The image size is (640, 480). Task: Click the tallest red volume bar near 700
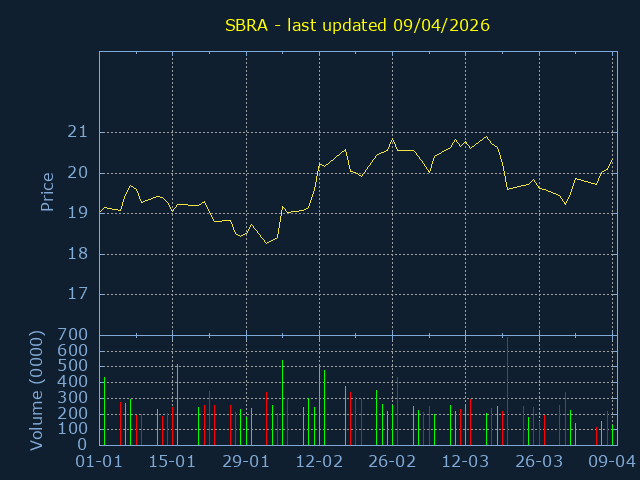pos(507,391)
